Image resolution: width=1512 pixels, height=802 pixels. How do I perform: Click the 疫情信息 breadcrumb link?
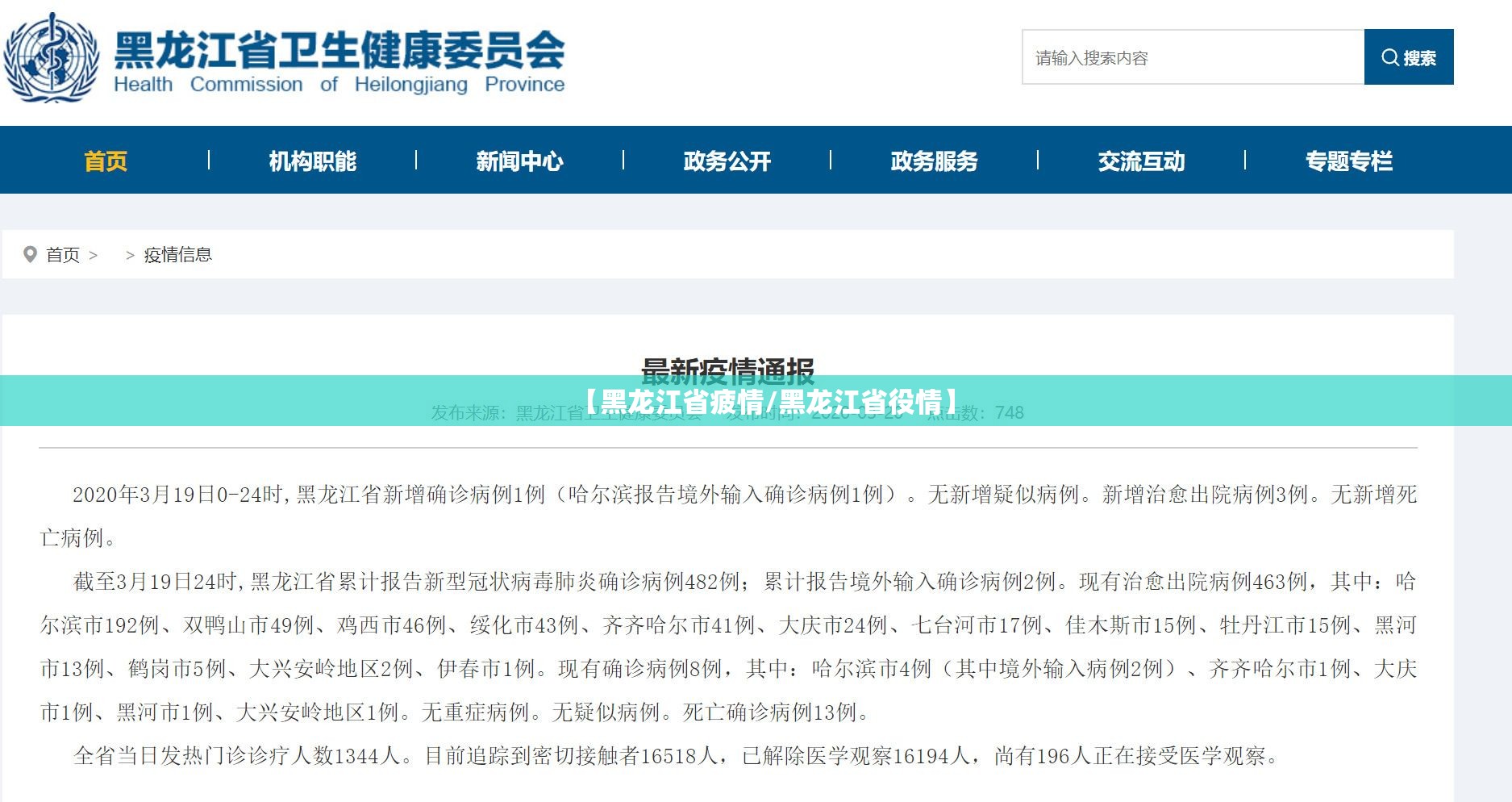(177, 255)
